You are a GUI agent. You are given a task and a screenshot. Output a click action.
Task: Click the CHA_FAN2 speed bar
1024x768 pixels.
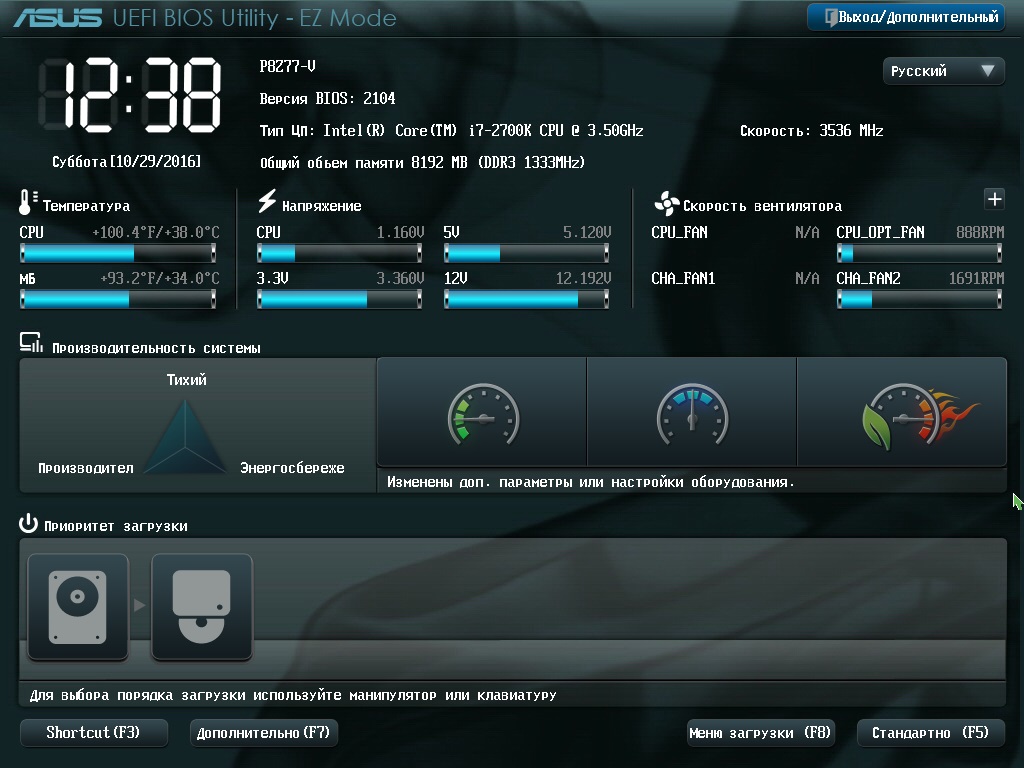click(x=920, y=299)
